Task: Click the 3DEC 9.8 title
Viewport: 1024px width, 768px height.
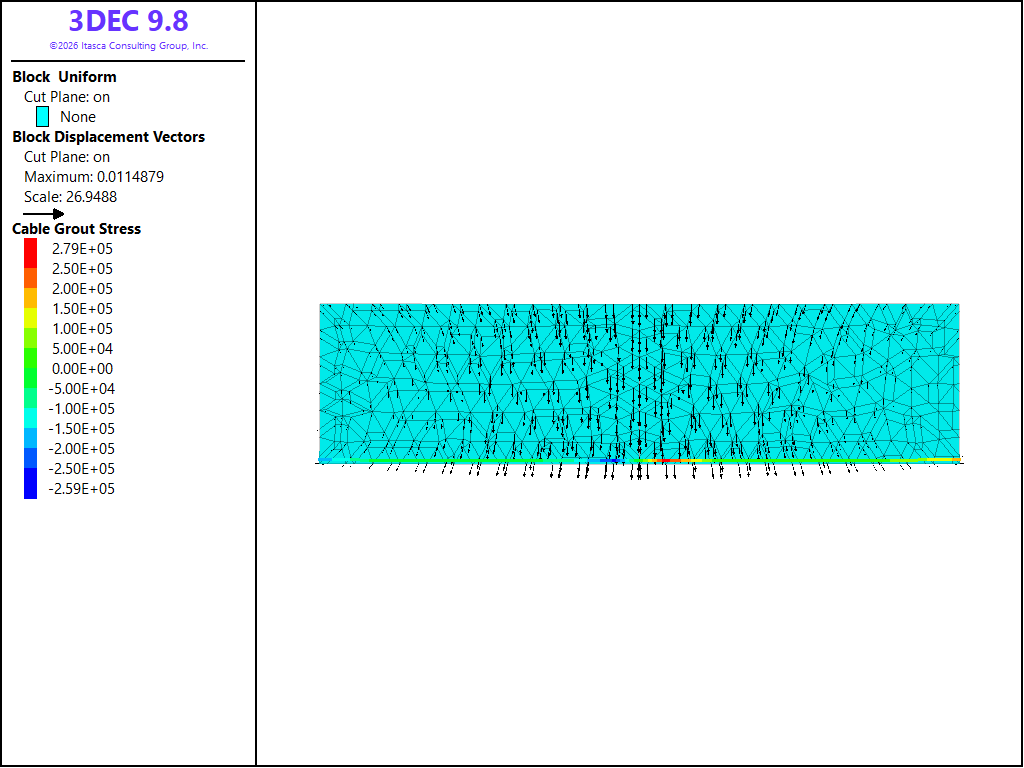Action: (129, 21)
